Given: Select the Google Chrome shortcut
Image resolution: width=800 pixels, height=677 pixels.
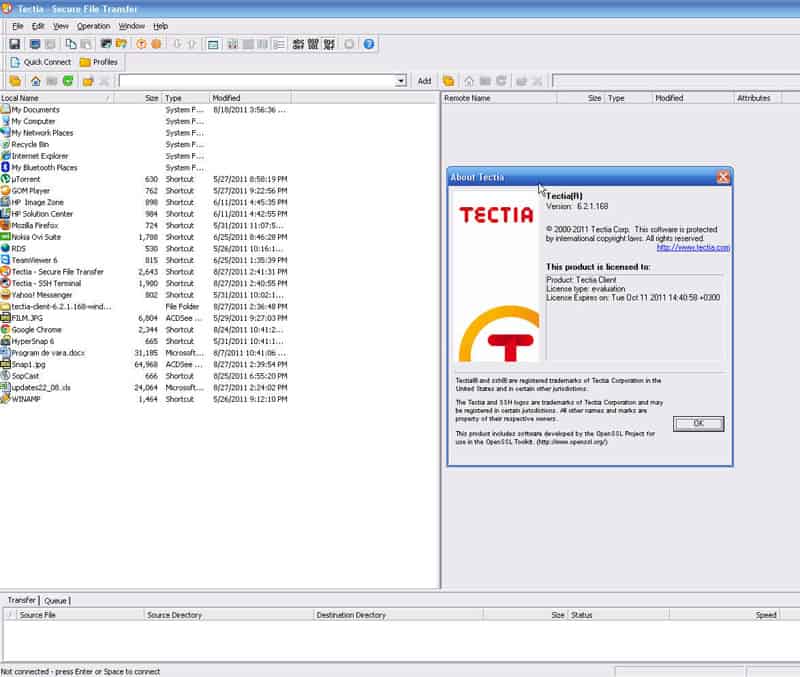Looking at the screenshot, I should [x=36, y=330].
